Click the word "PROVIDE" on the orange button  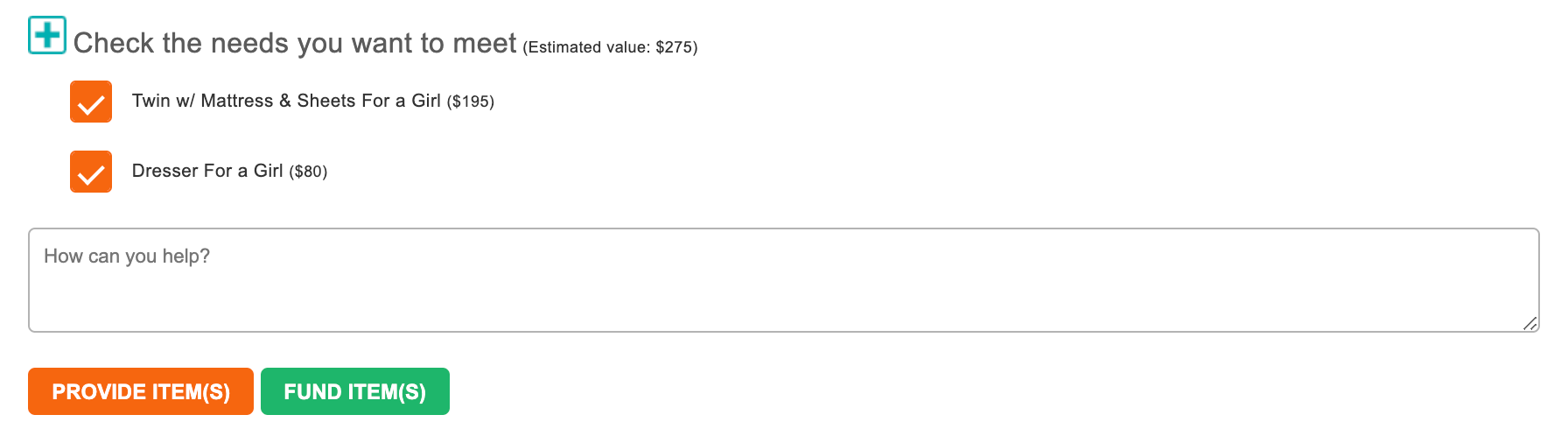[x=99, y=391]
